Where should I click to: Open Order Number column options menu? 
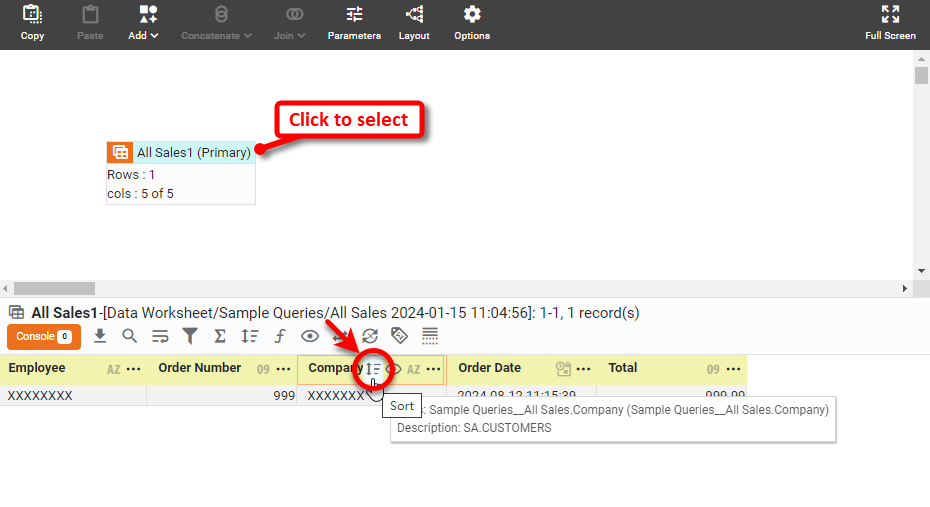[283, 369]
